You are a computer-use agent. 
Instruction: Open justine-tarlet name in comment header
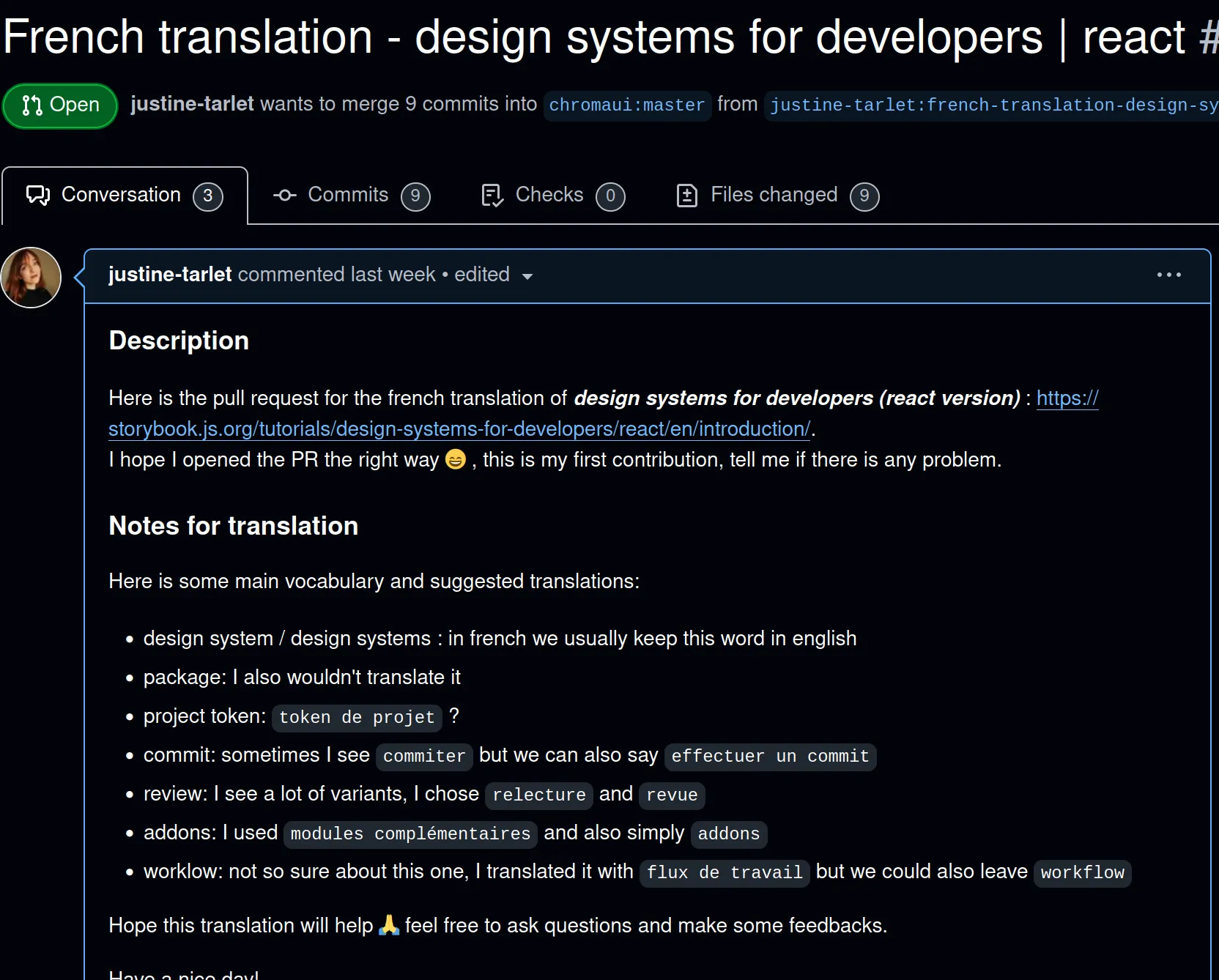pyautogui.click(x=170, y=275)
